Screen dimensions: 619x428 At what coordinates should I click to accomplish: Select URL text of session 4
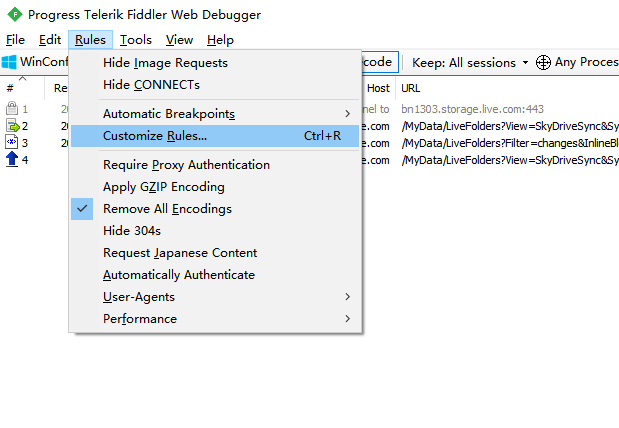tap(510, 160)
